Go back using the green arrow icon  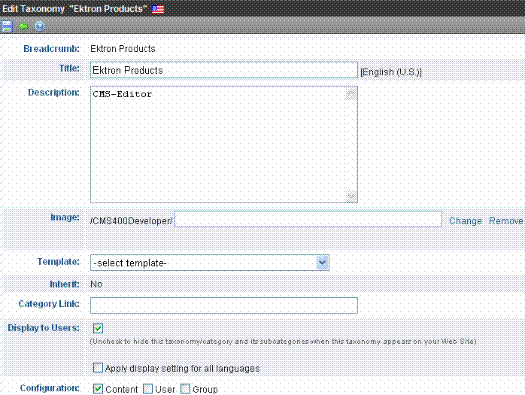pos(23,26)
